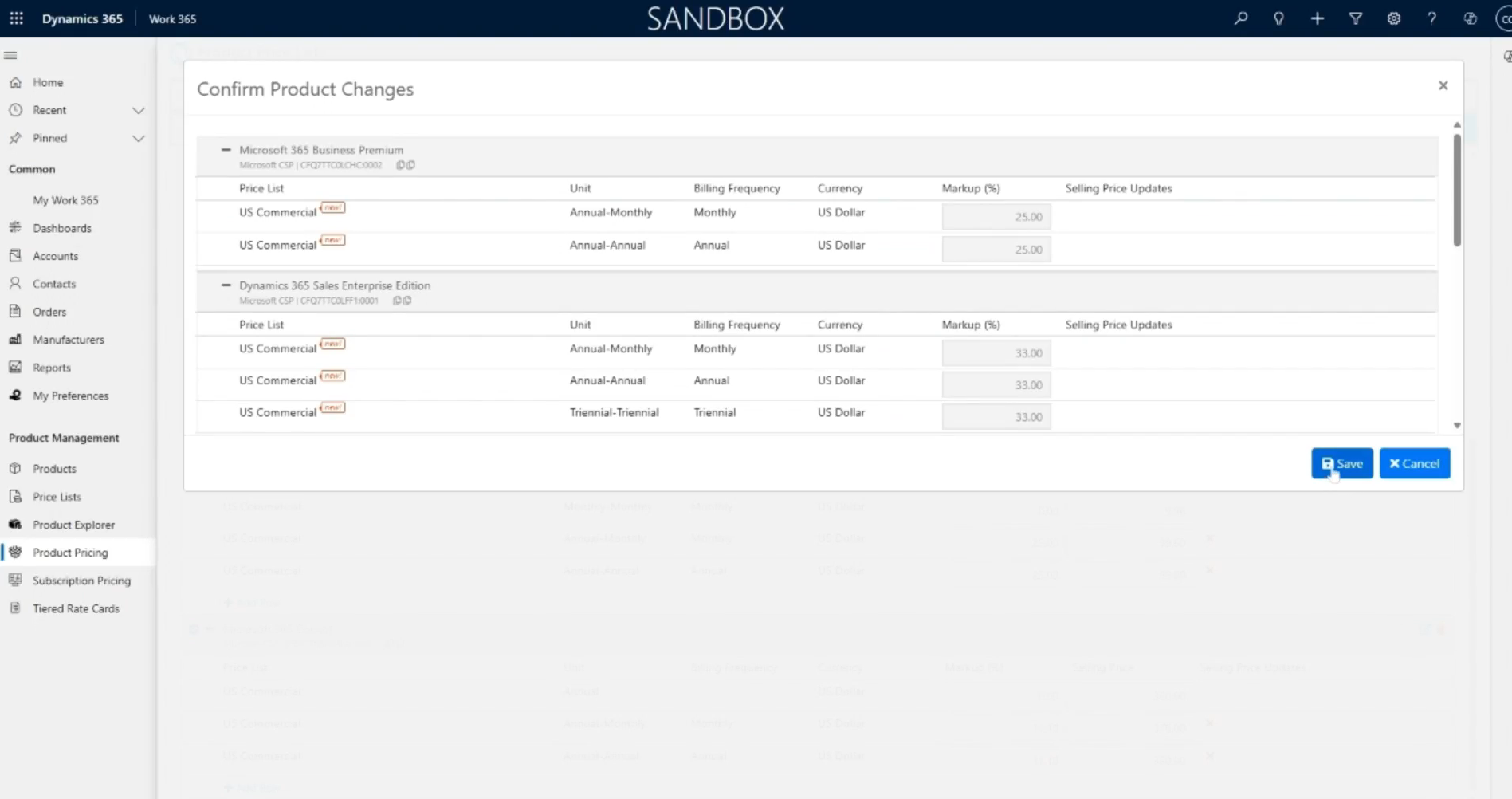This screenshot has height=799, width=1512.
Task: Click the dialog vertical scrollbar thumb
Action: point(1457,190)
